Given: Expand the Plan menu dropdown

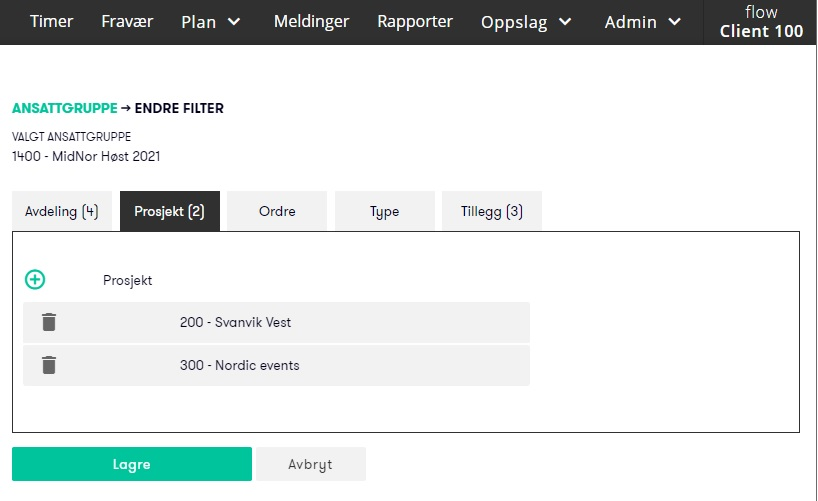Looking at the screenshot, I should 211,22.
